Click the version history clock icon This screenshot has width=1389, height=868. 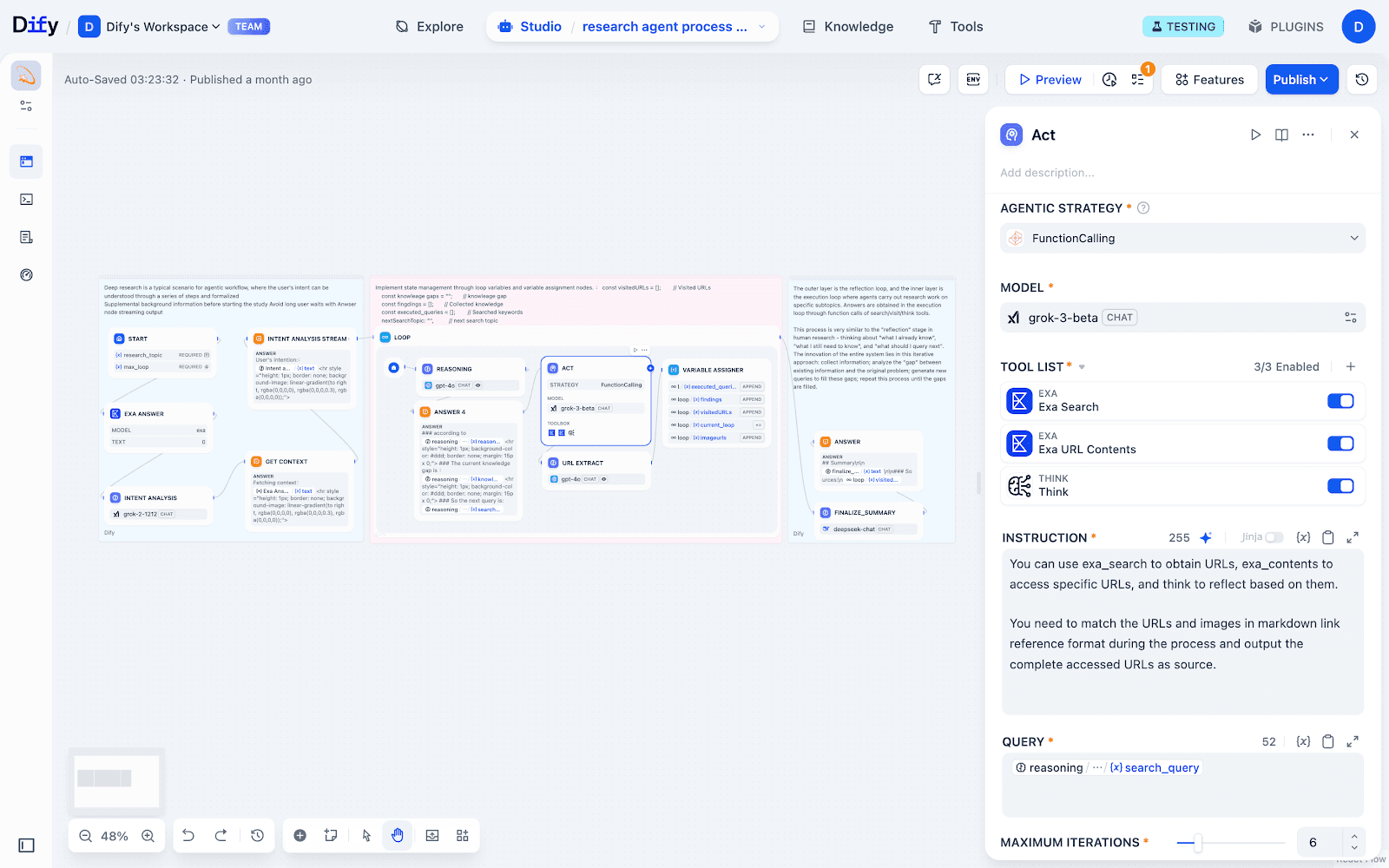[x=1362, y=80]
